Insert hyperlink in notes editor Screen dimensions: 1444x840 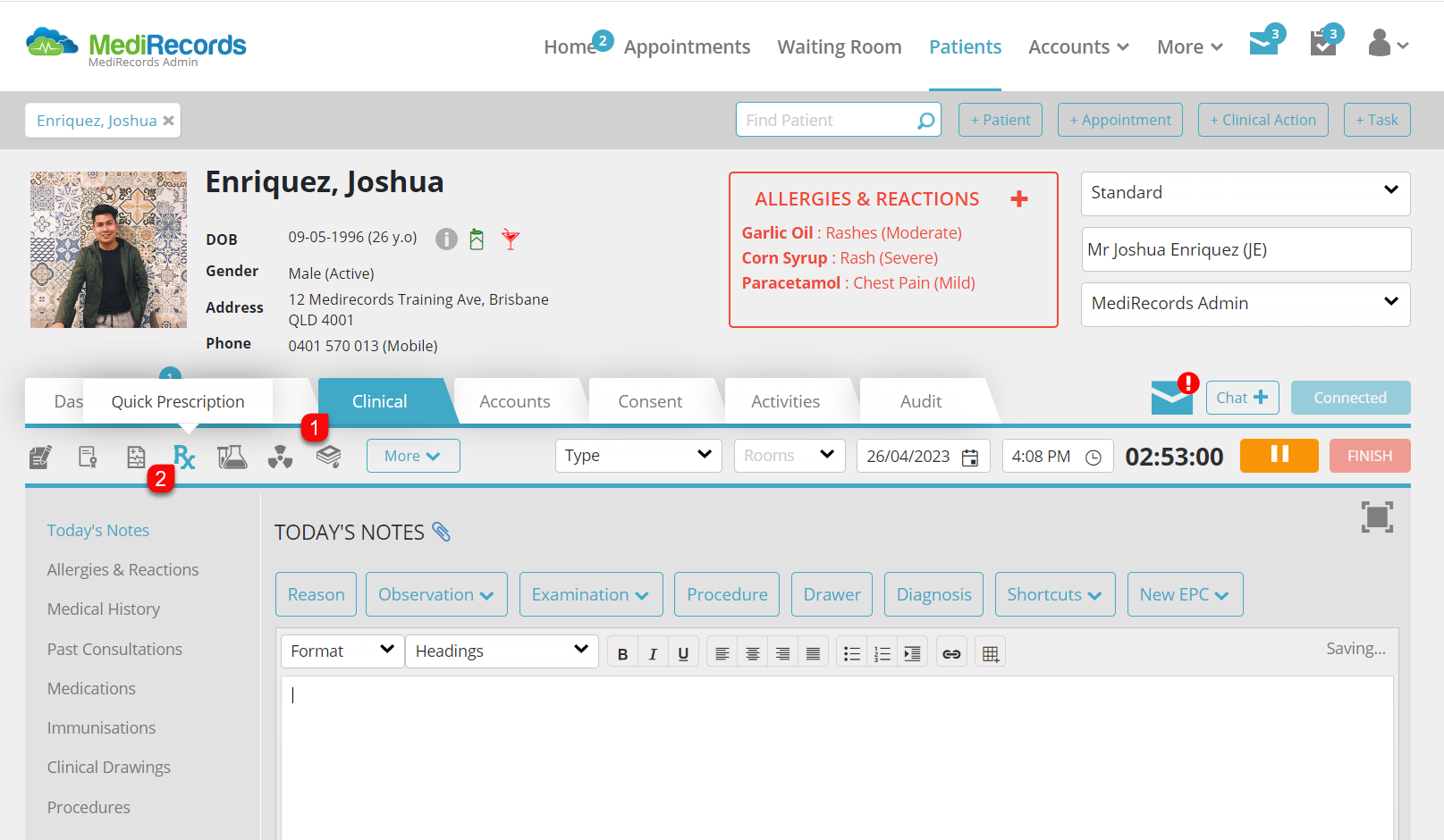tap(952, 654)
